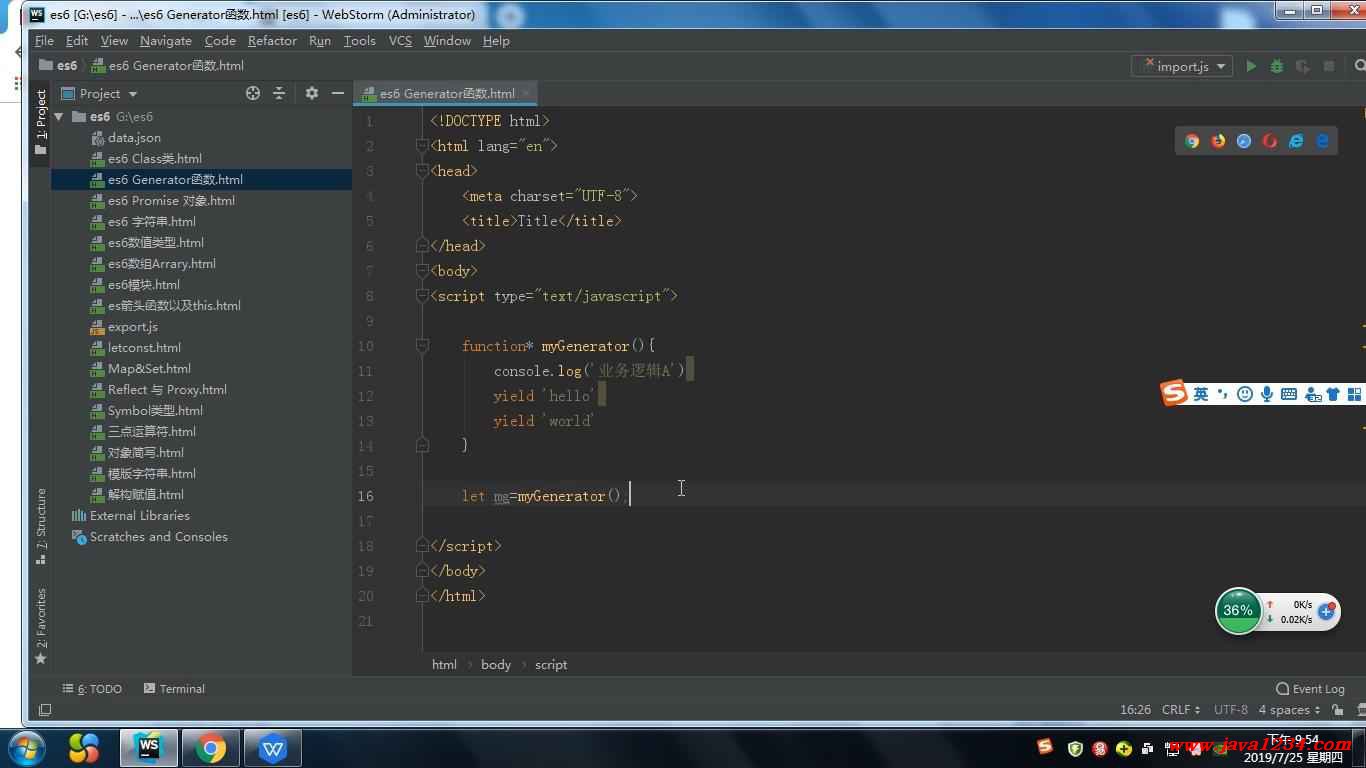
Task: Change CRLF line separator
Action: [x=1181, y=710]
